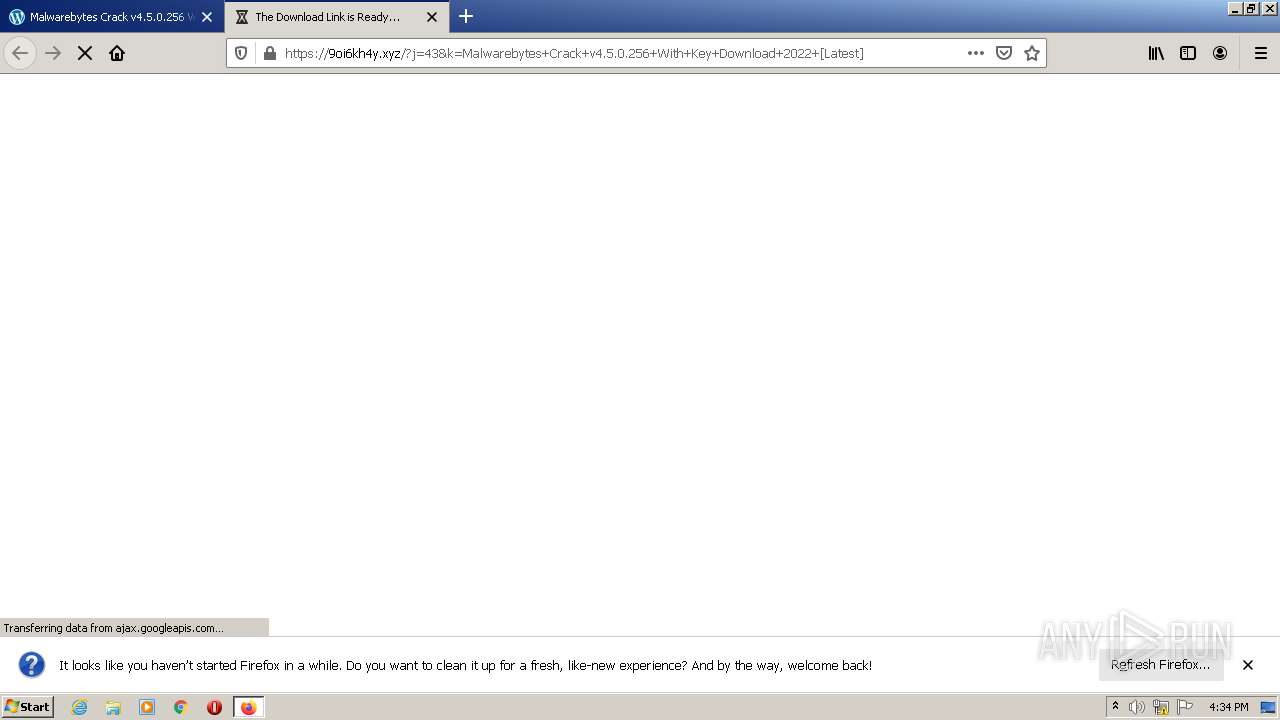The image size is (1280, 720).
Task: Click the Back navigation arrow
Action: 20,53
